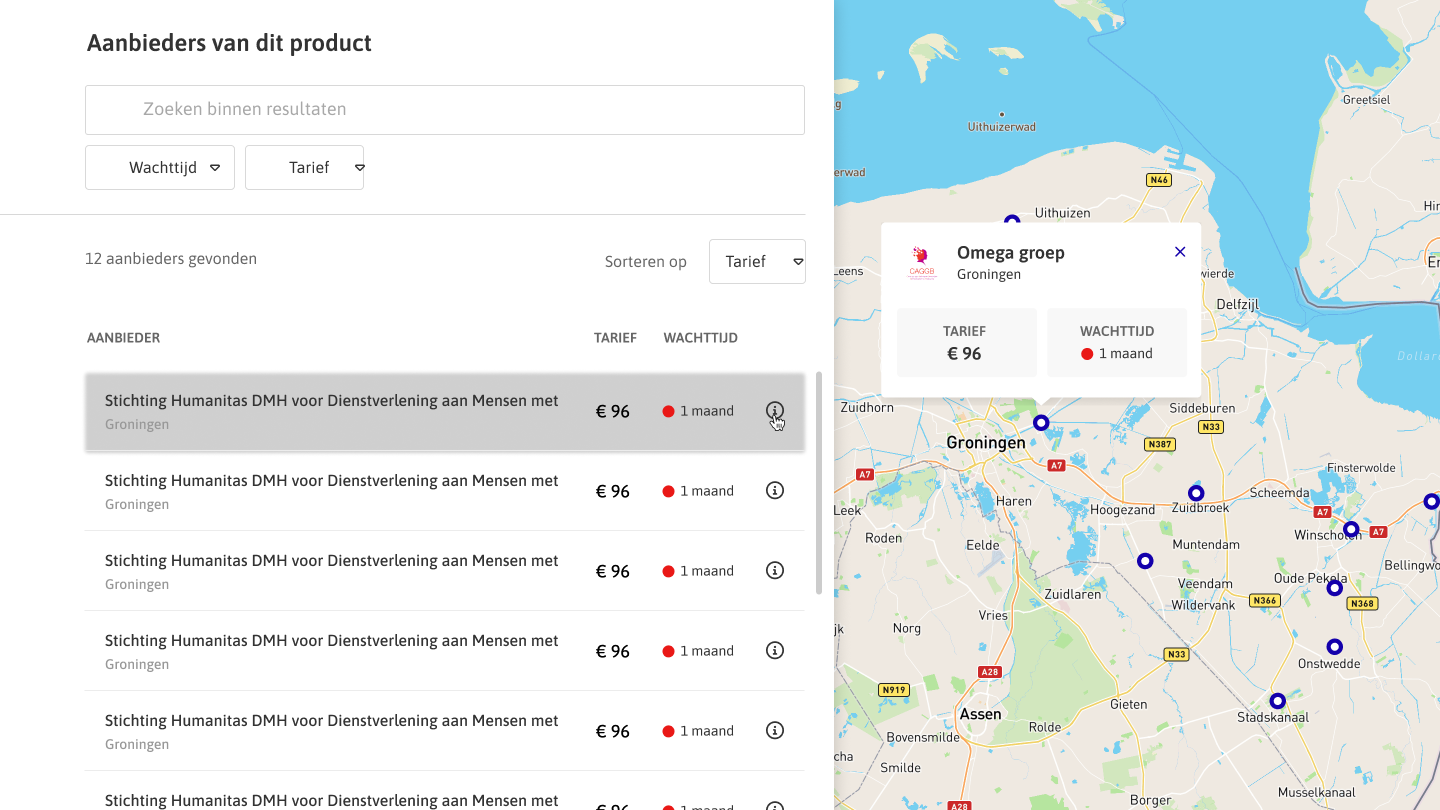
Task: Click the Groningen city label on the map
Action: point(986,442)
